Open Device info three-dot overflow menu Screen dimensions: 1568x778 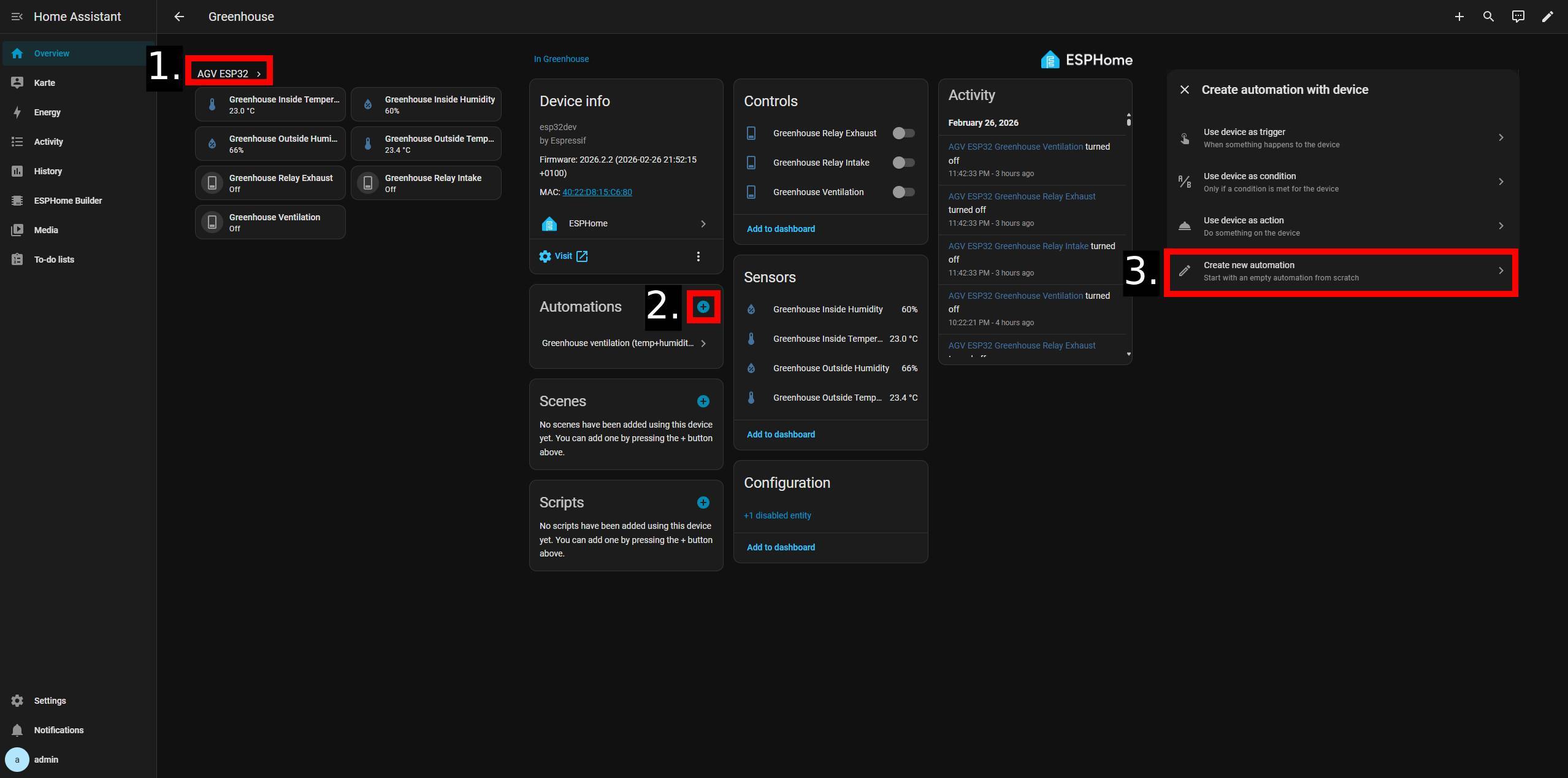click(698, 256)
